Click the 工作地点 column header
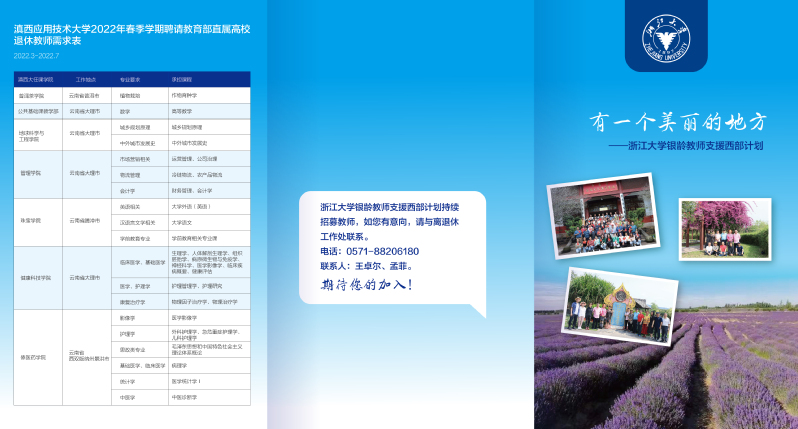 [86, 78]
